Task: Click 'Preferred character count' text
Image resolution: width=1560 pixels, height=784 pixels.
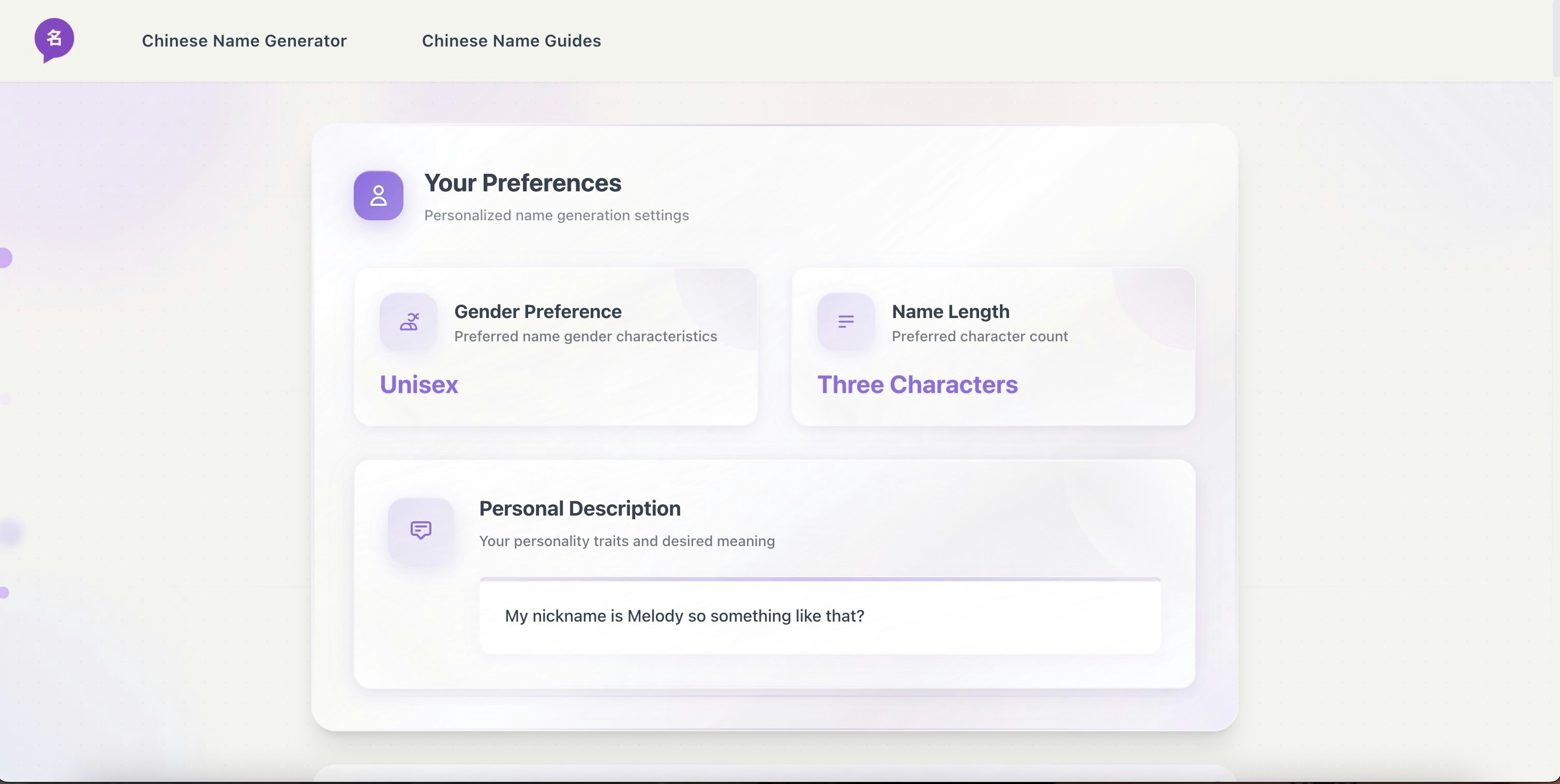Action: point(979,337)
